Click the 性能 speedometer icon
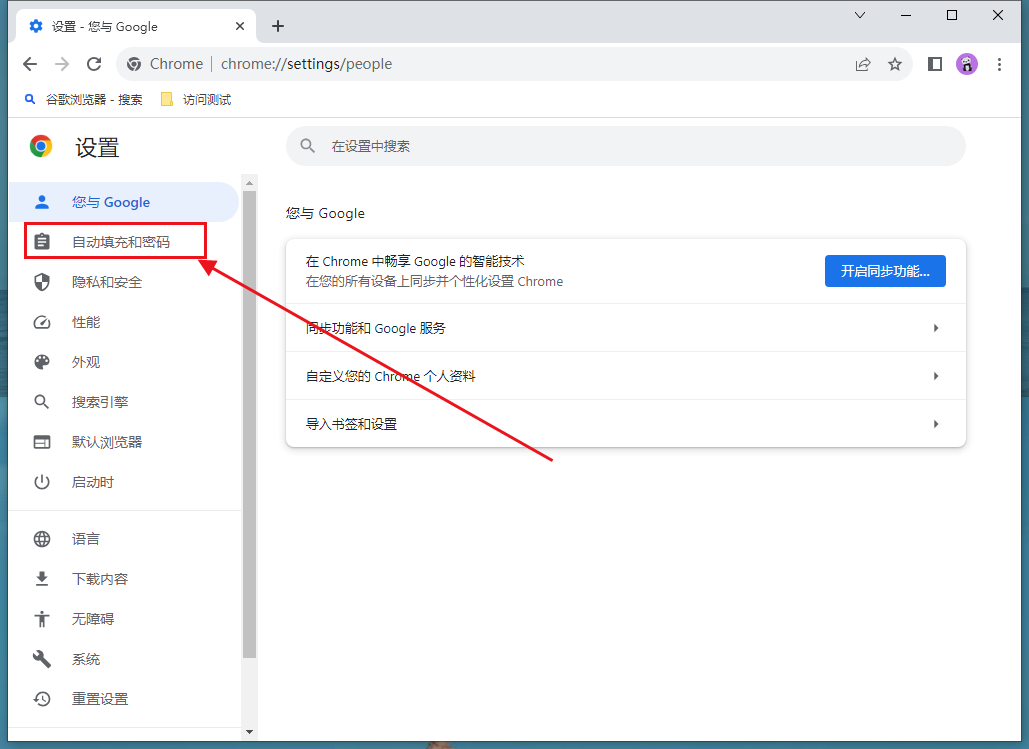The height and width of the screenshot is (749, 1029). [x=42, y=322]
